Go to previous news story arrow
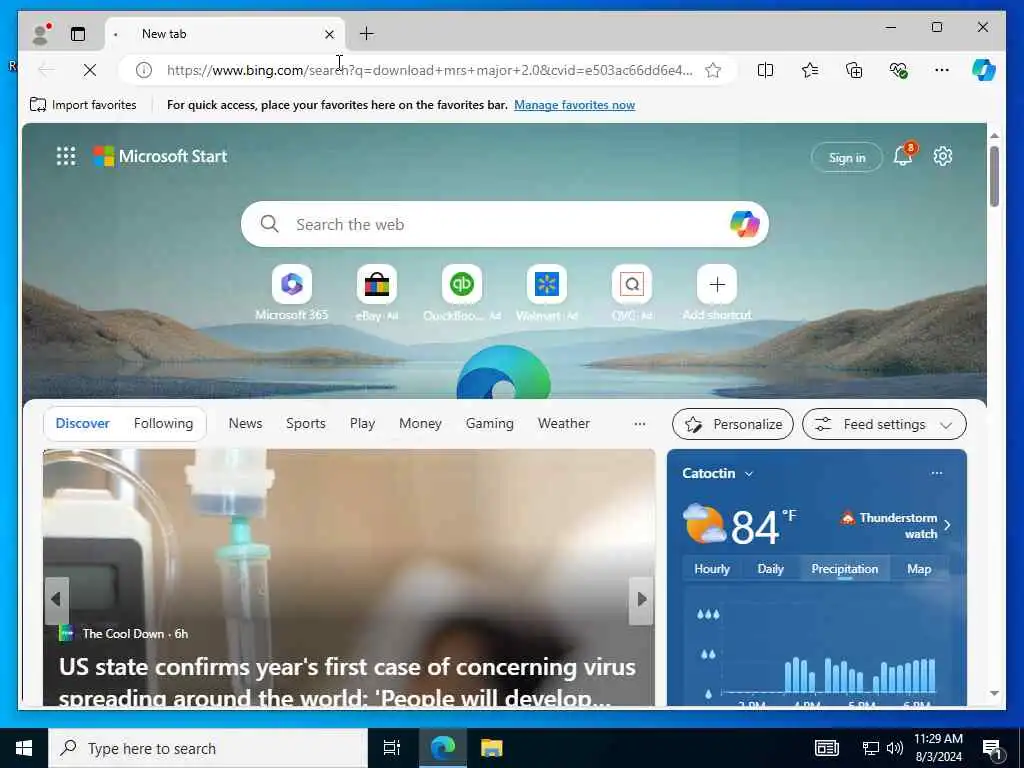The height and width of the screenshot is (768, 1024). (56, 600)
